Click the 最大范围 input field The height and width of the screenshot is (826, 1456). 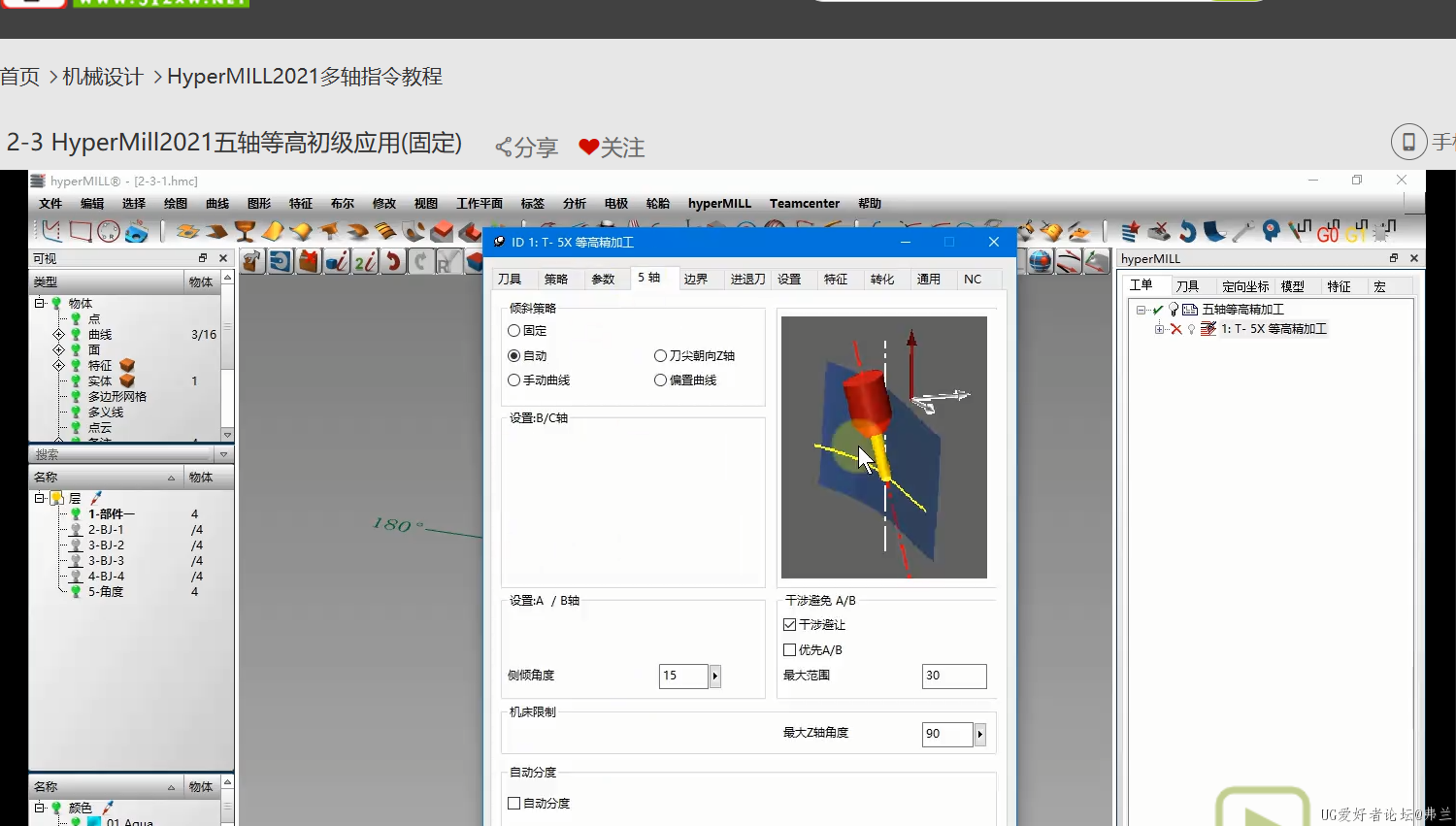point(954,677)
